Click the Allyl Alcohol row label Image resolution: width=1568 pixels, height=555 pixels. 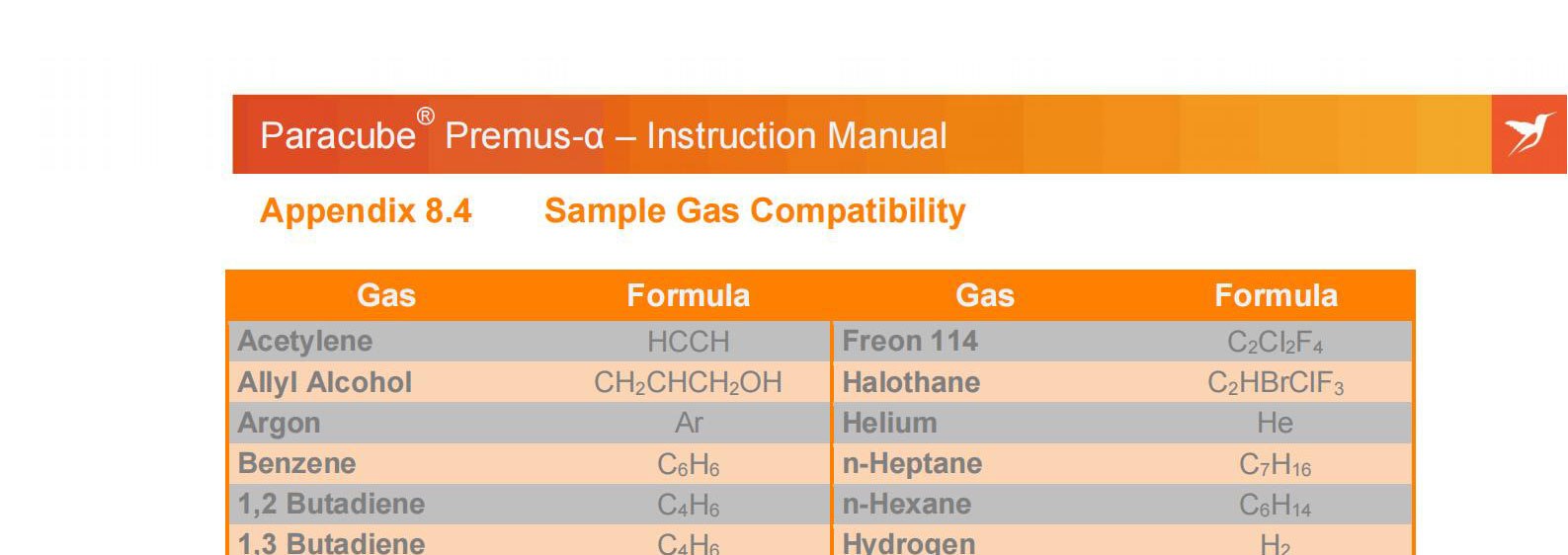coord(324,382)
